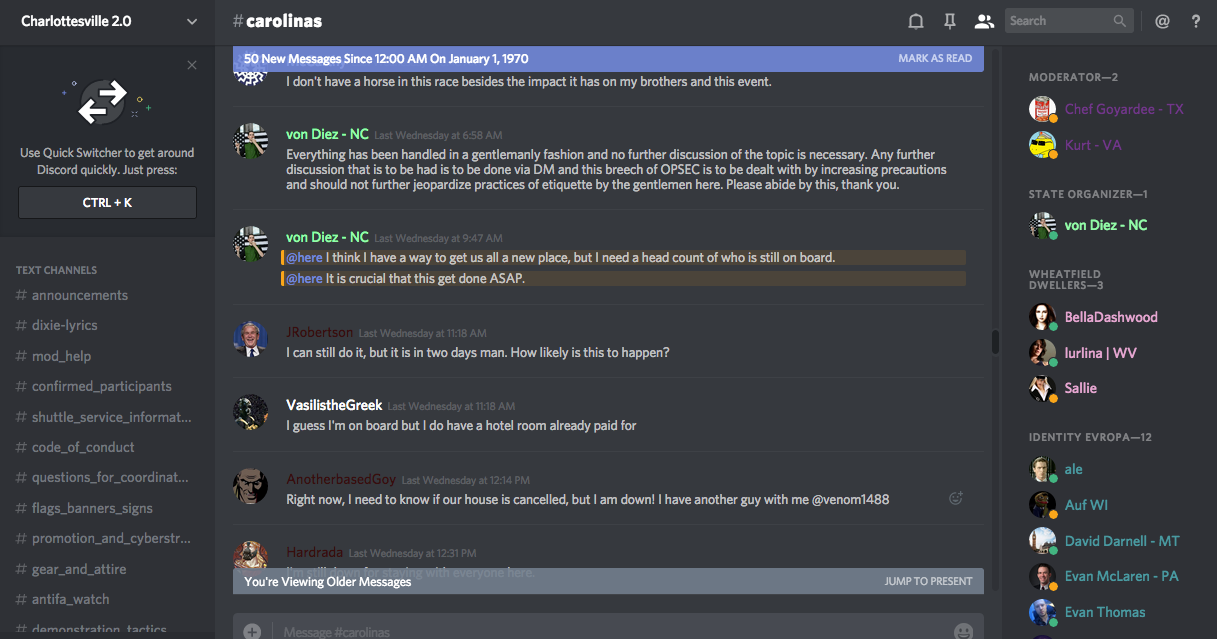Open emoji picker in message box

tap(963, 631)
